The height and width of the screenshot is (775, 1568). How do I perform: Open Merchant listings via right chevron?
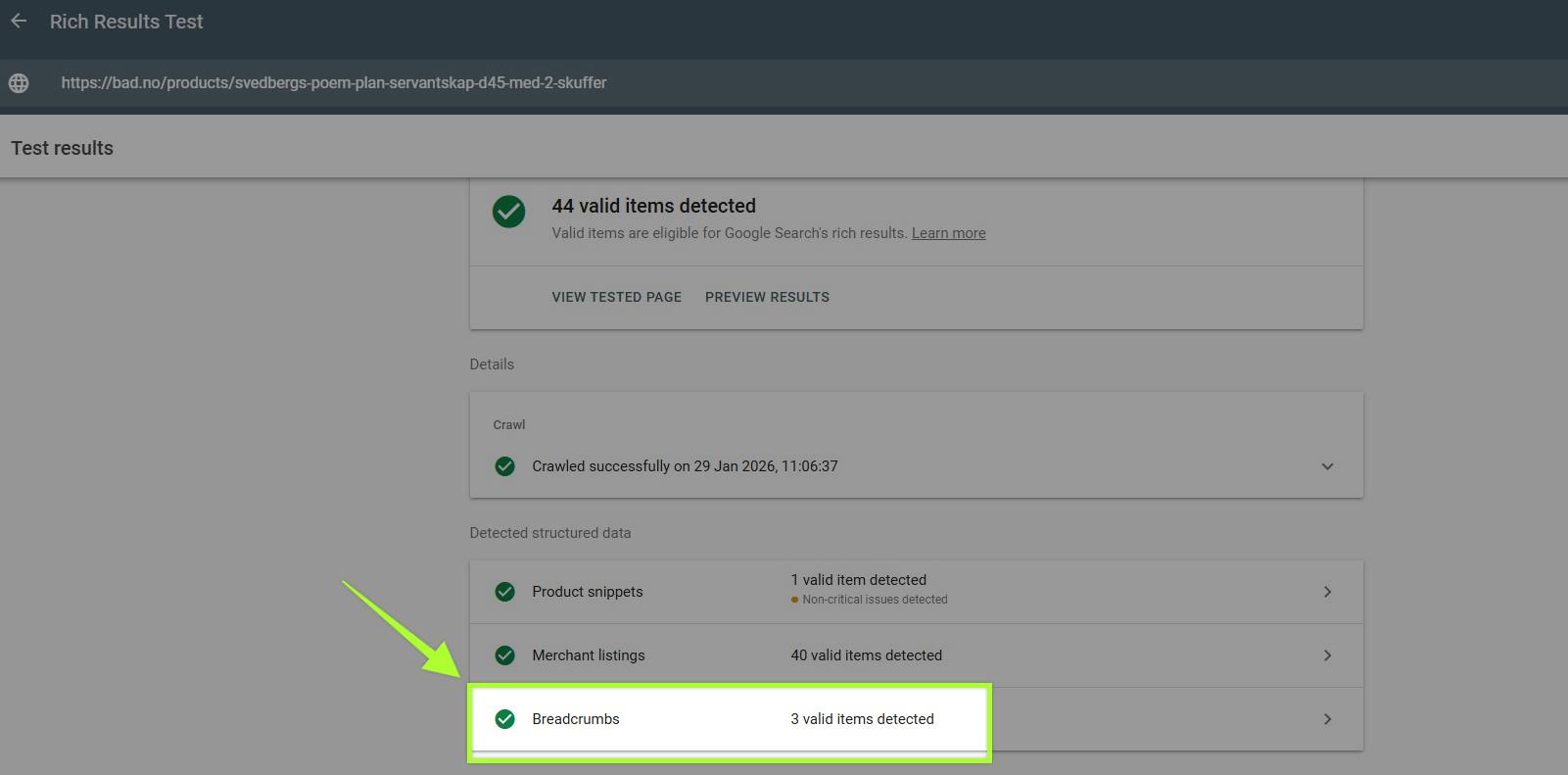coord(1327,655)
